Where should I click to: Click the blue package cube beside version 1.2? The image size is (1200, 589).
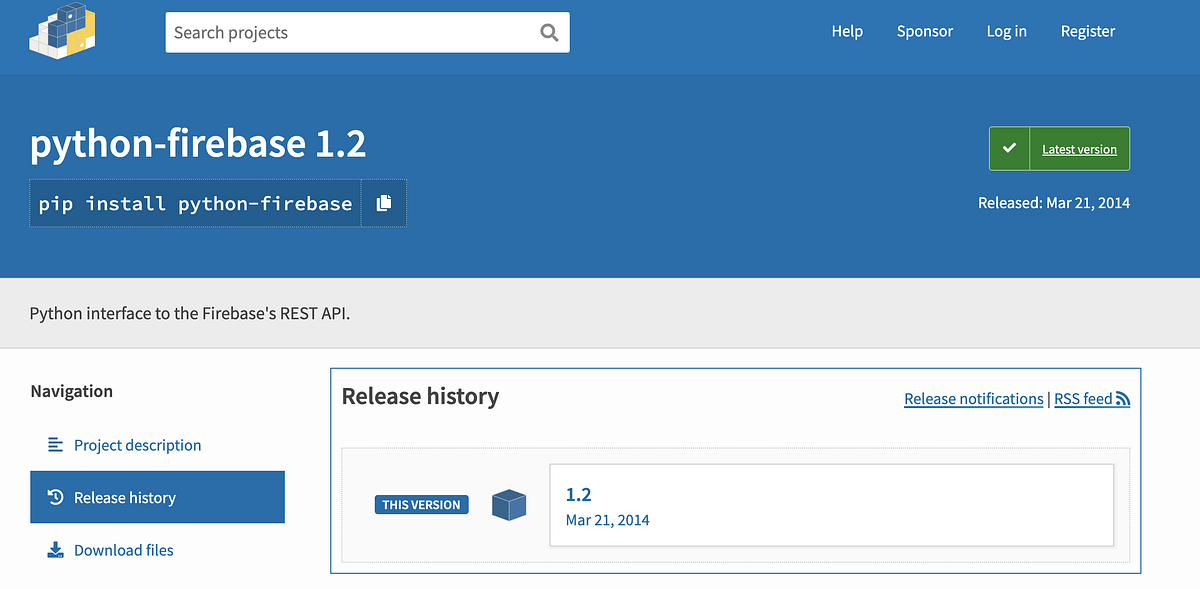click(509, 505)
